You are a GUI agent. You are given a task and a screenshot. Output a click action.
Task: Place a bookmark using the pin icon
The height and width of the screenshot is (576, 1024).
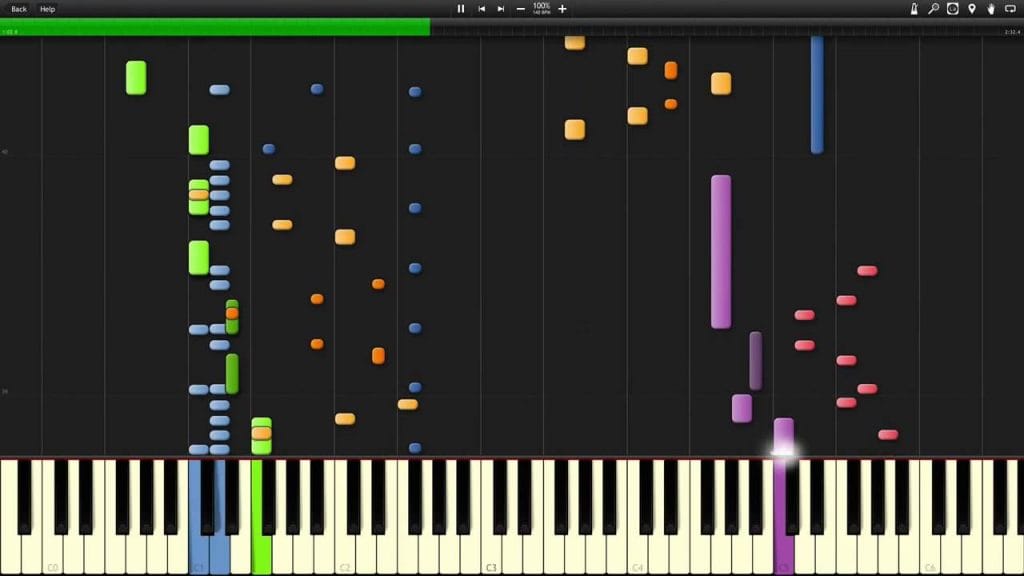coord(972,9)
